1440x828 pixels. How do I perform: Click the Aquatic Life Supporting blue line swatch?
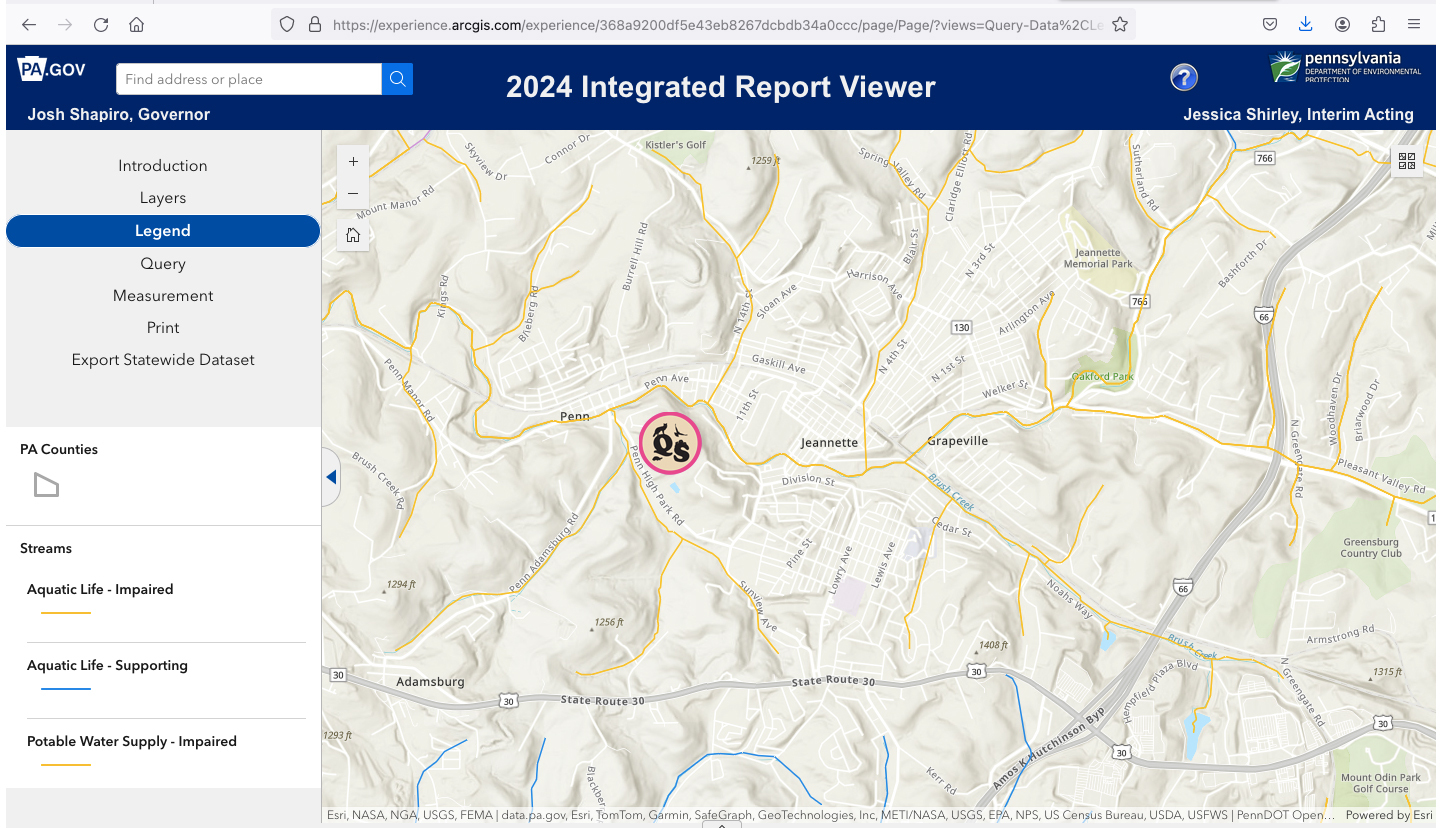(x=66, y=689)
